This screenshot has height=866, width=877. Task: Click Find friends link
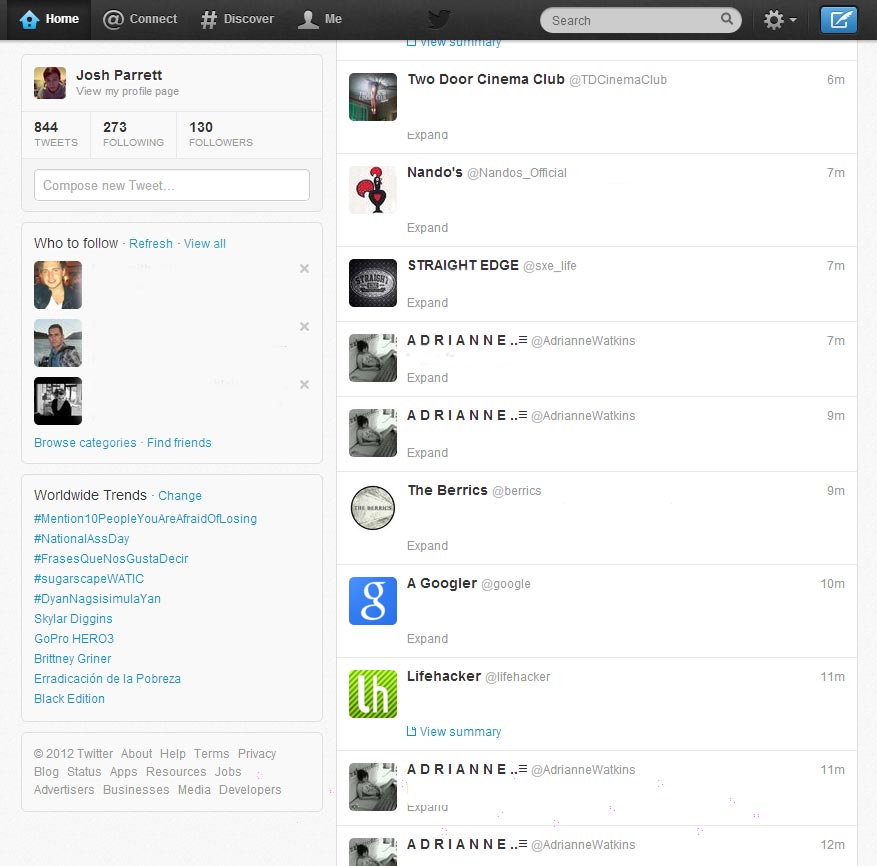click(x=179, y=443)
